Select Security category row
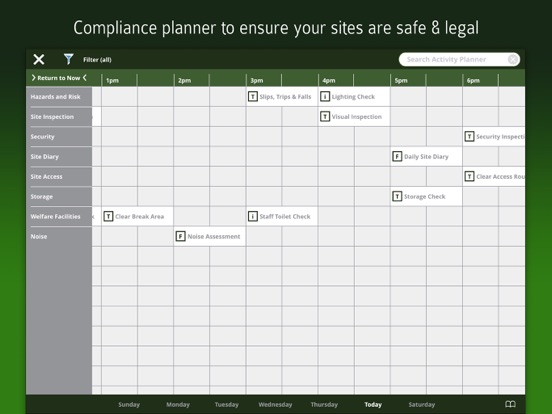Viewport: 552px width, 414px height. (59, 137)
